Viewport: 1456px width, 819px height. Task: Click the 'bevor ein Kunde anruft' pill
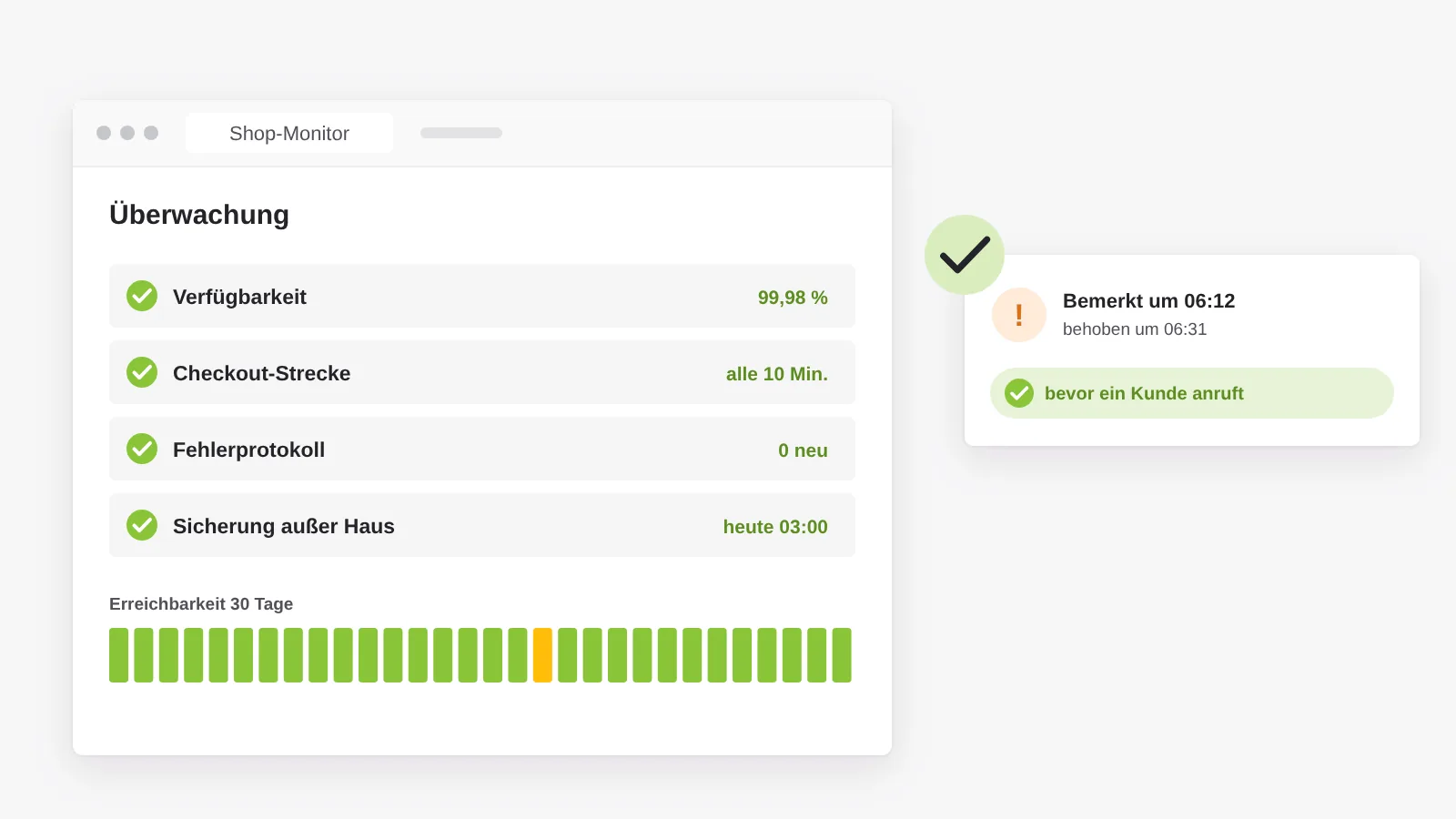coord(1192,393)
